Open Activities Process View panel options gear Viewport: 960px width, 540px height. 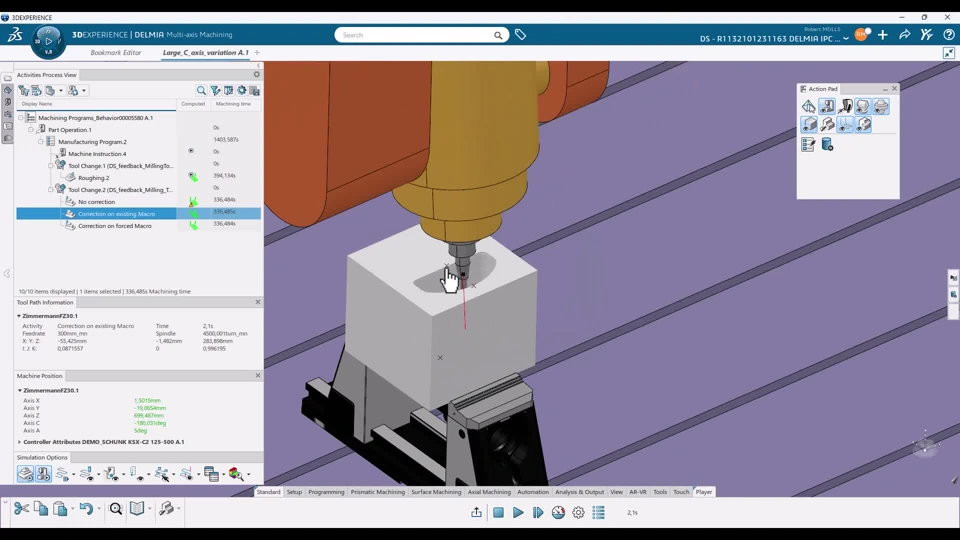257,75
